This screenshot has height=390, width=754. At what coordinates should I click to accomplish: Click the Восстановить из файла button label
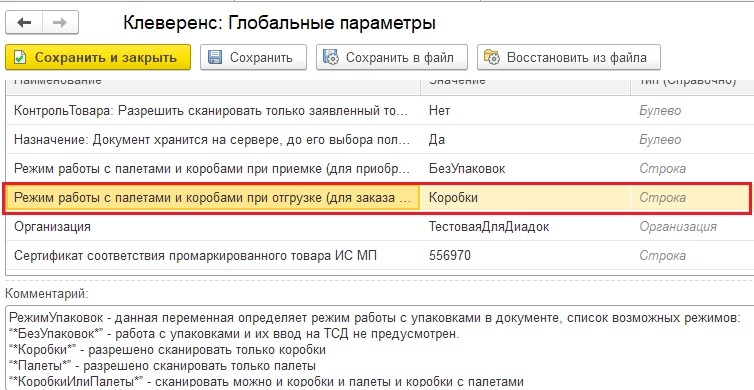point(577,58)
